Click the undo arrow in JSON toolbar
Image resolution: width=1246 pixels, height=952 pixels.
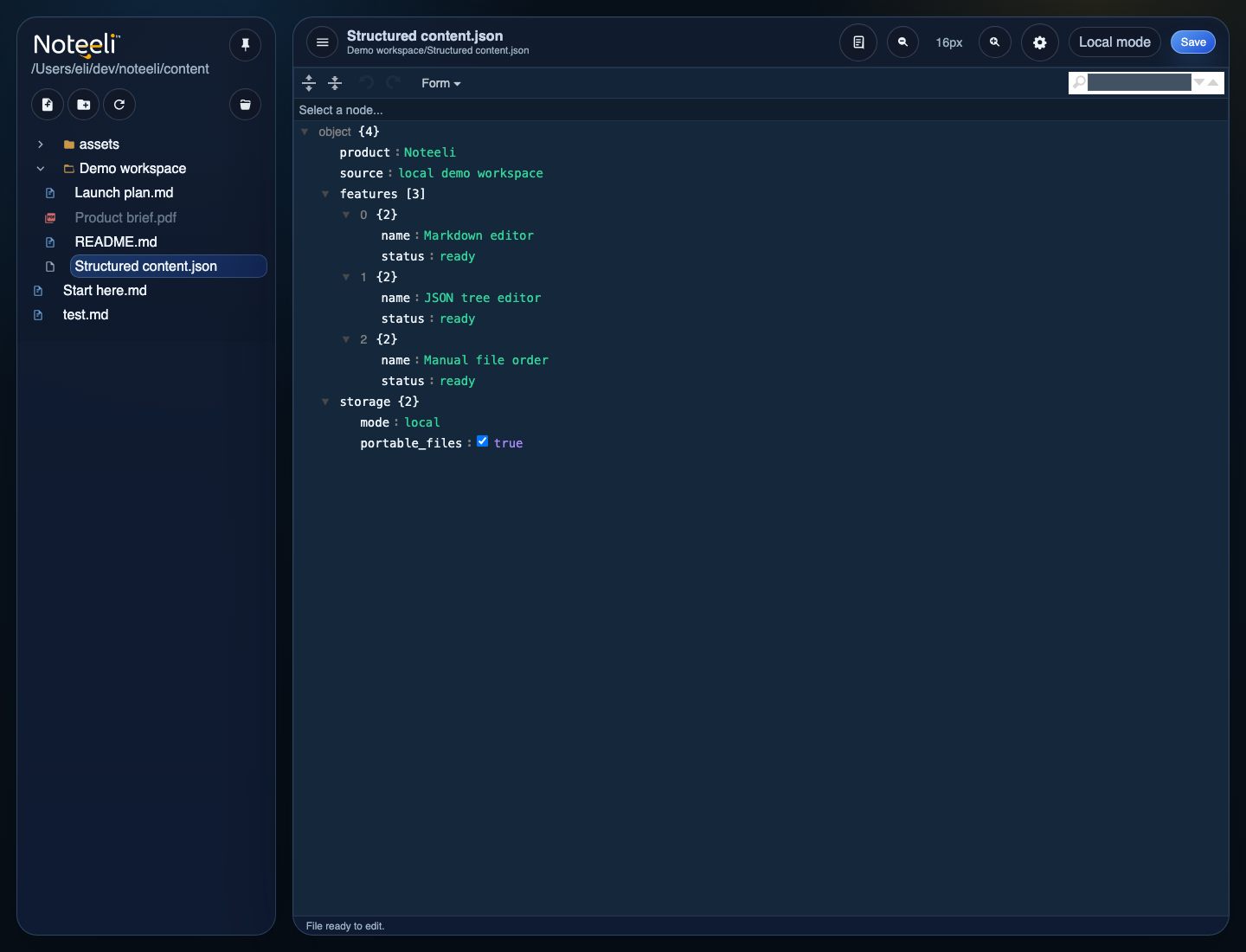tap(367, 83)
